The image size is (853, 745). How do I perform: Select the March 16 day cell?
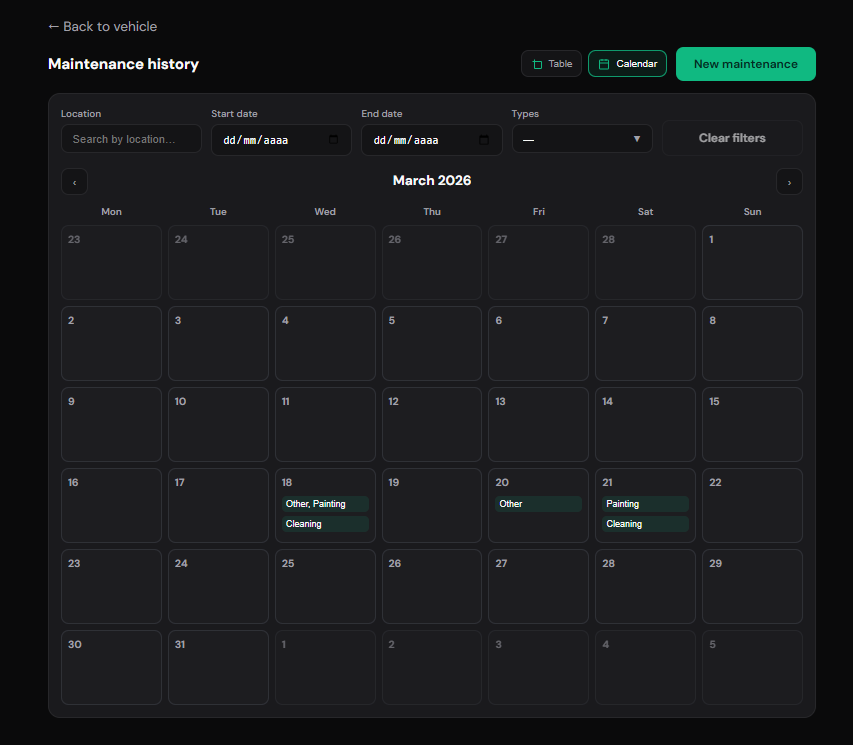pos(111,506)
